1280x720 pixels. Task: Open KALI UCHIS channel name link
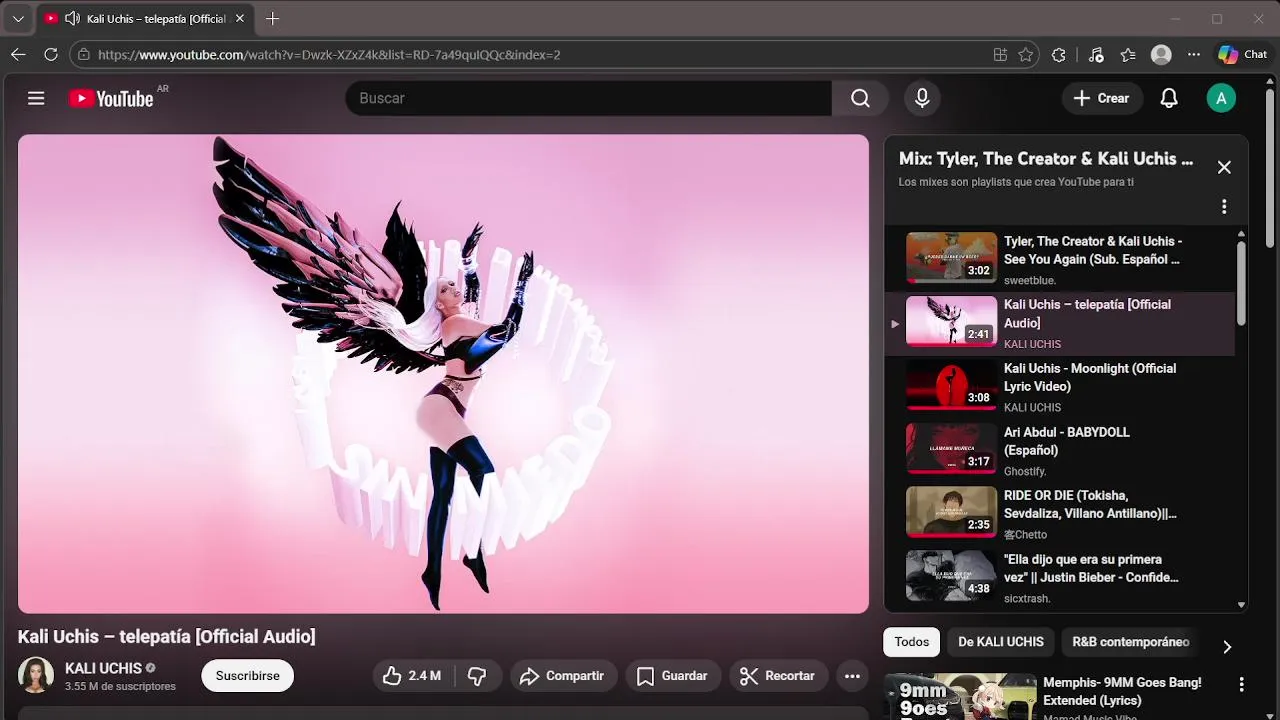tap(103, 668)
